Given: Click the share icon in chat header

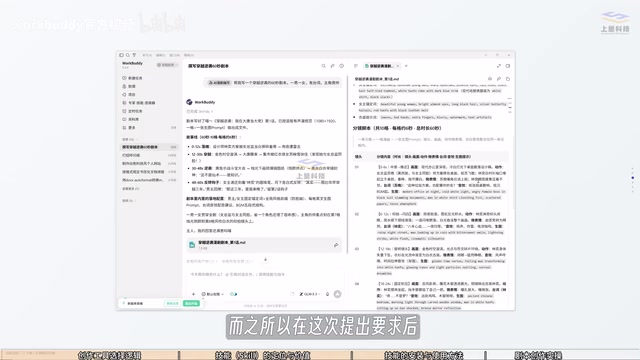Looking at the screenshot, I should [333, 66].
